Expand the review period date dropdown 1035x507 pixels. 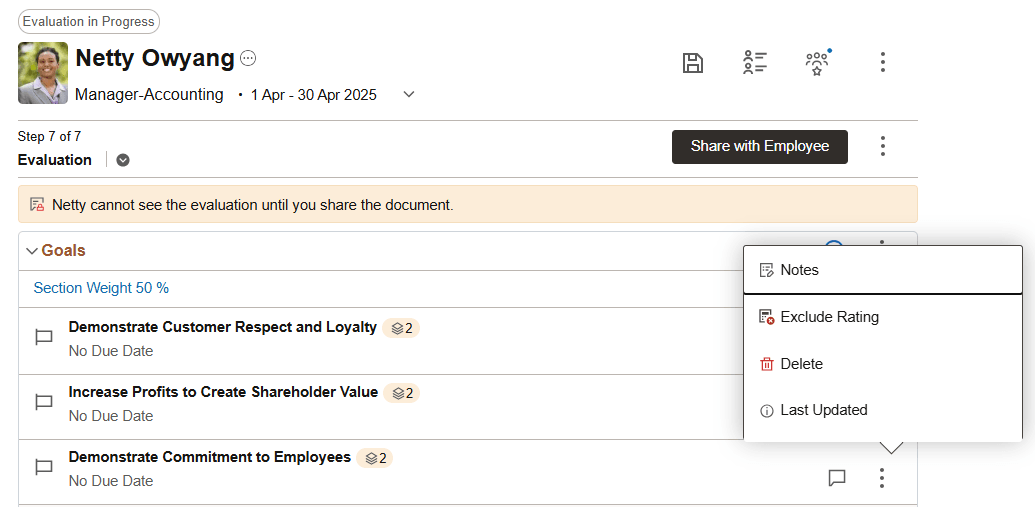pyautogui.click(x=409, y=94)
